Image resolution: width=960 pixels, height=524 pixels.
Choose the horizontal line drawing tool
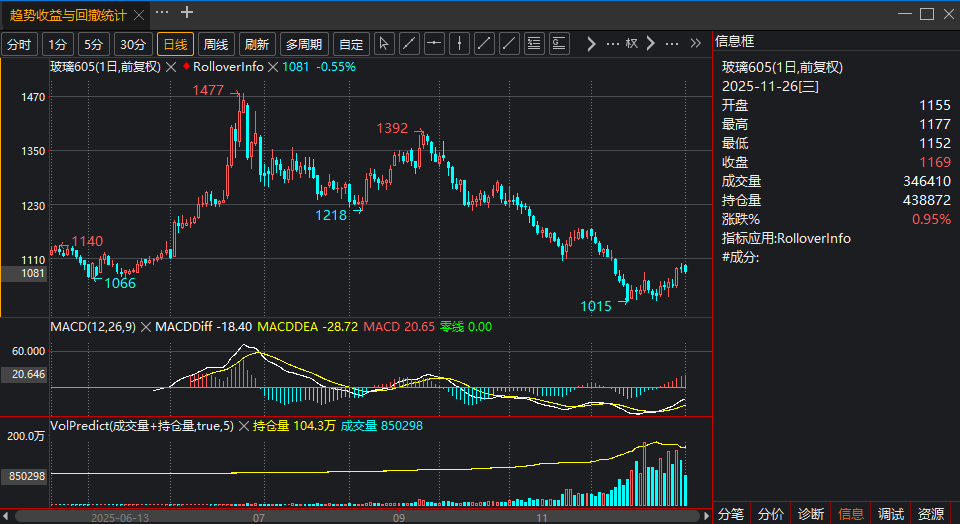(434, 44)
